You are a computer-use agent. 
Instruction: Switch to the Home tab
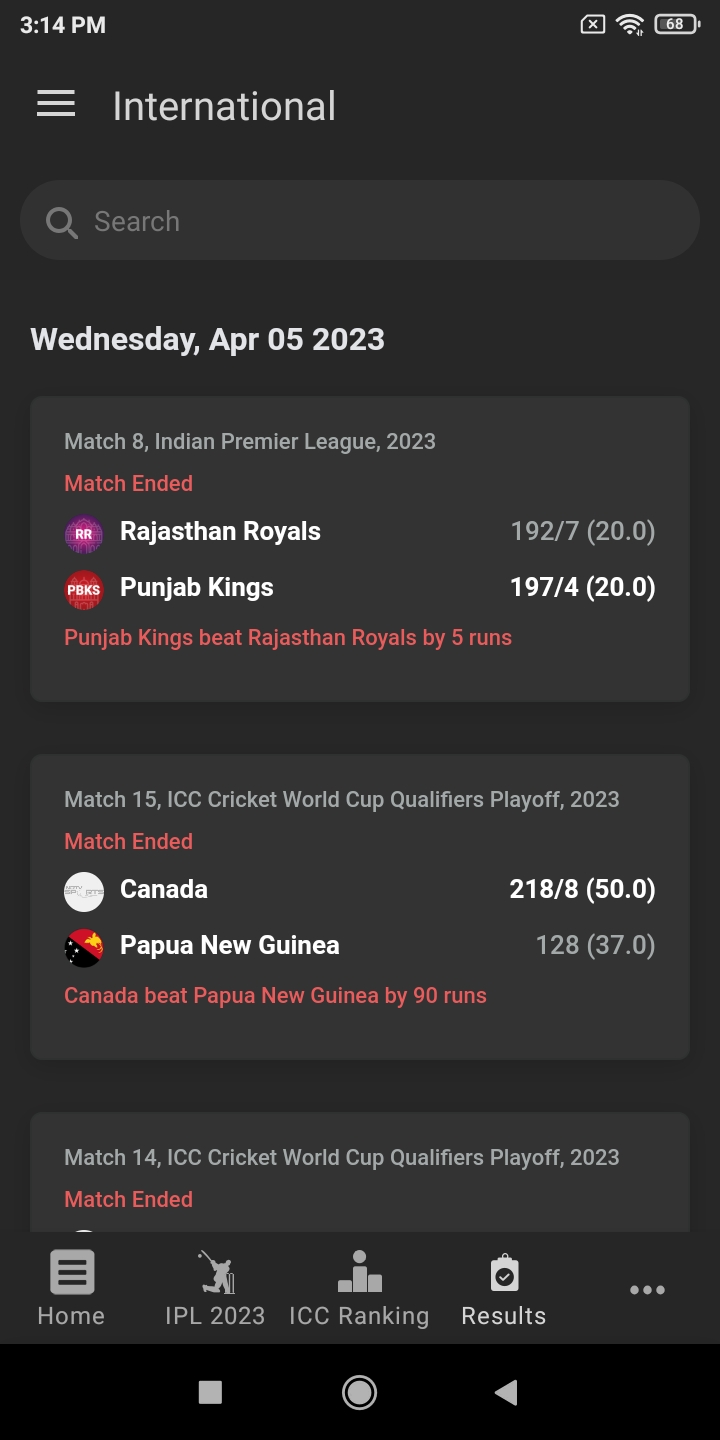click(71, 1288)
